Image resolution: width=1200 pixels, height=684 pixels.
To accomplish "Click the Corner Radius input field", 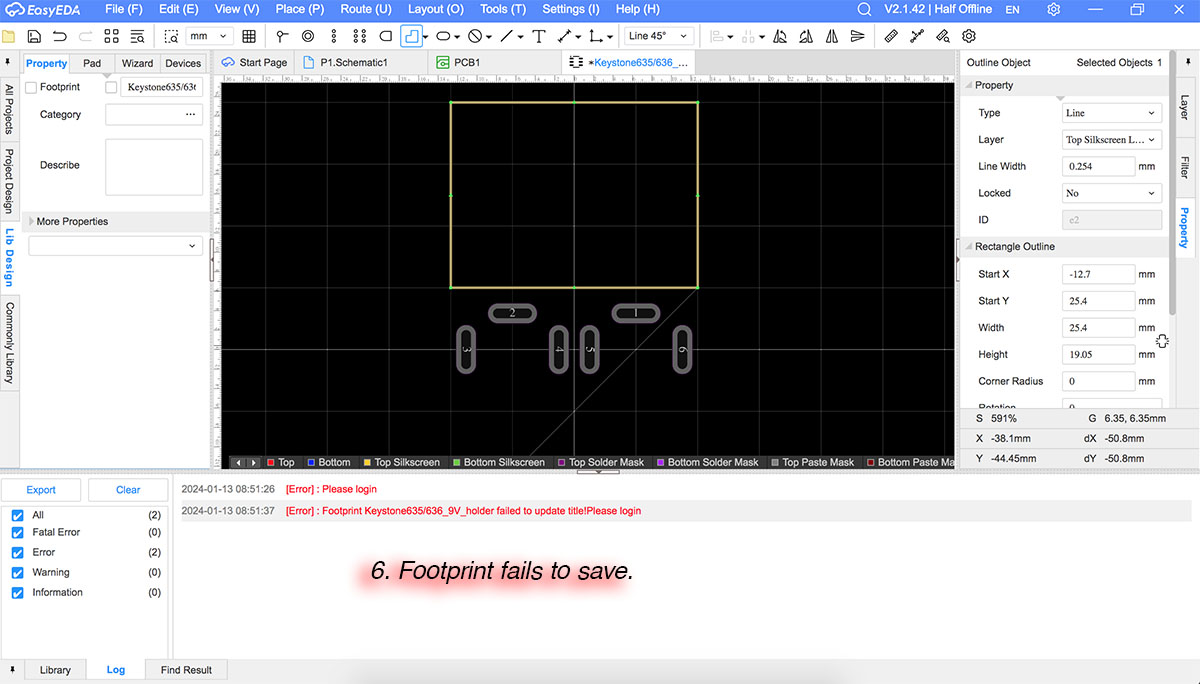I will [1098, 381].
